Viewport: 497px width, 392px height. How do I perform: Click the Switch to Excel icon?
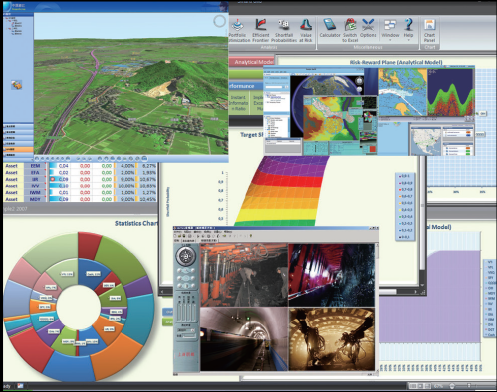click(350, 30)
